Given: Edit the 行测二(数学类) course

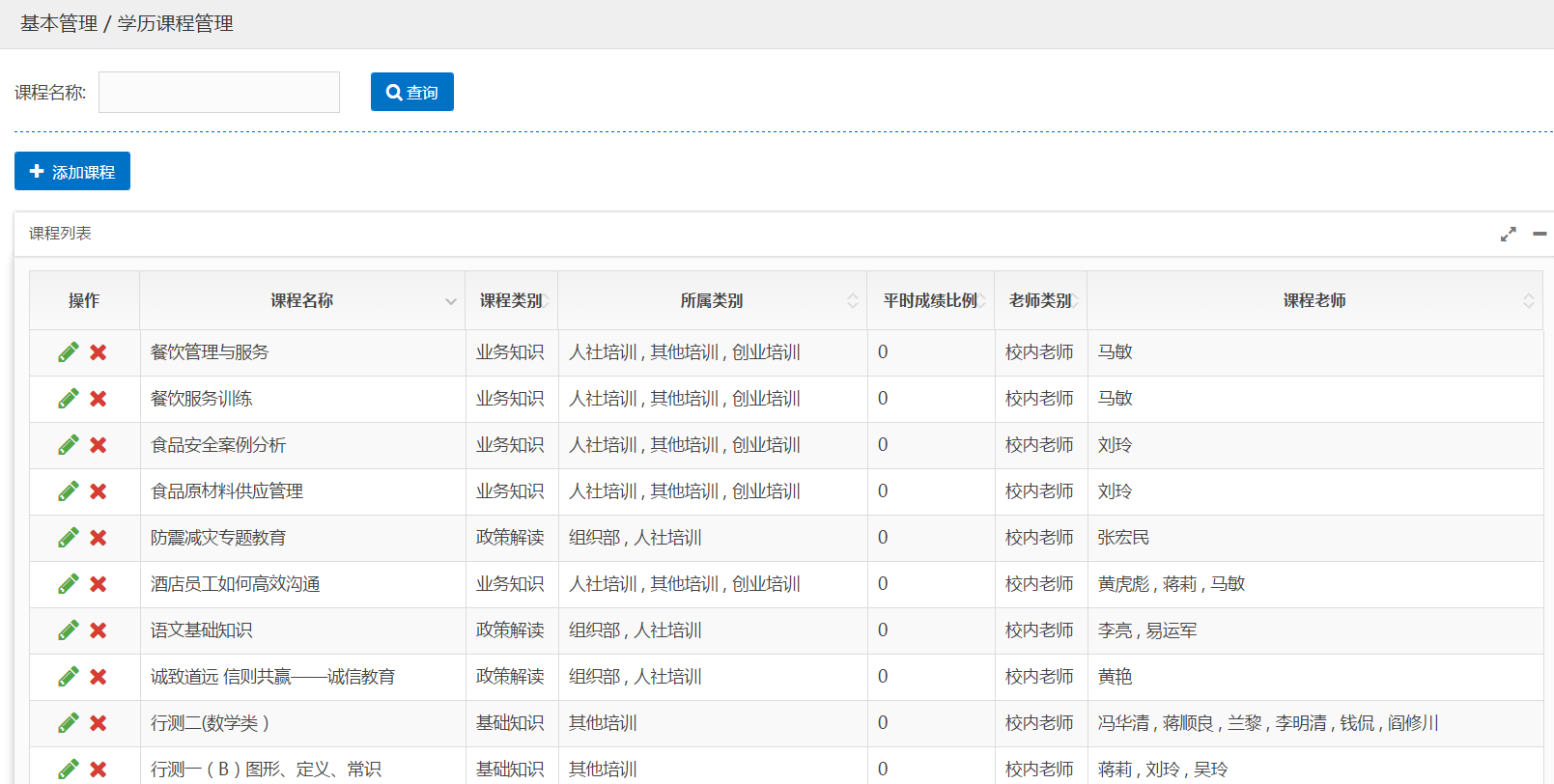Looking at the screenshot, I should pyautogui.click(x=69, y=723).
